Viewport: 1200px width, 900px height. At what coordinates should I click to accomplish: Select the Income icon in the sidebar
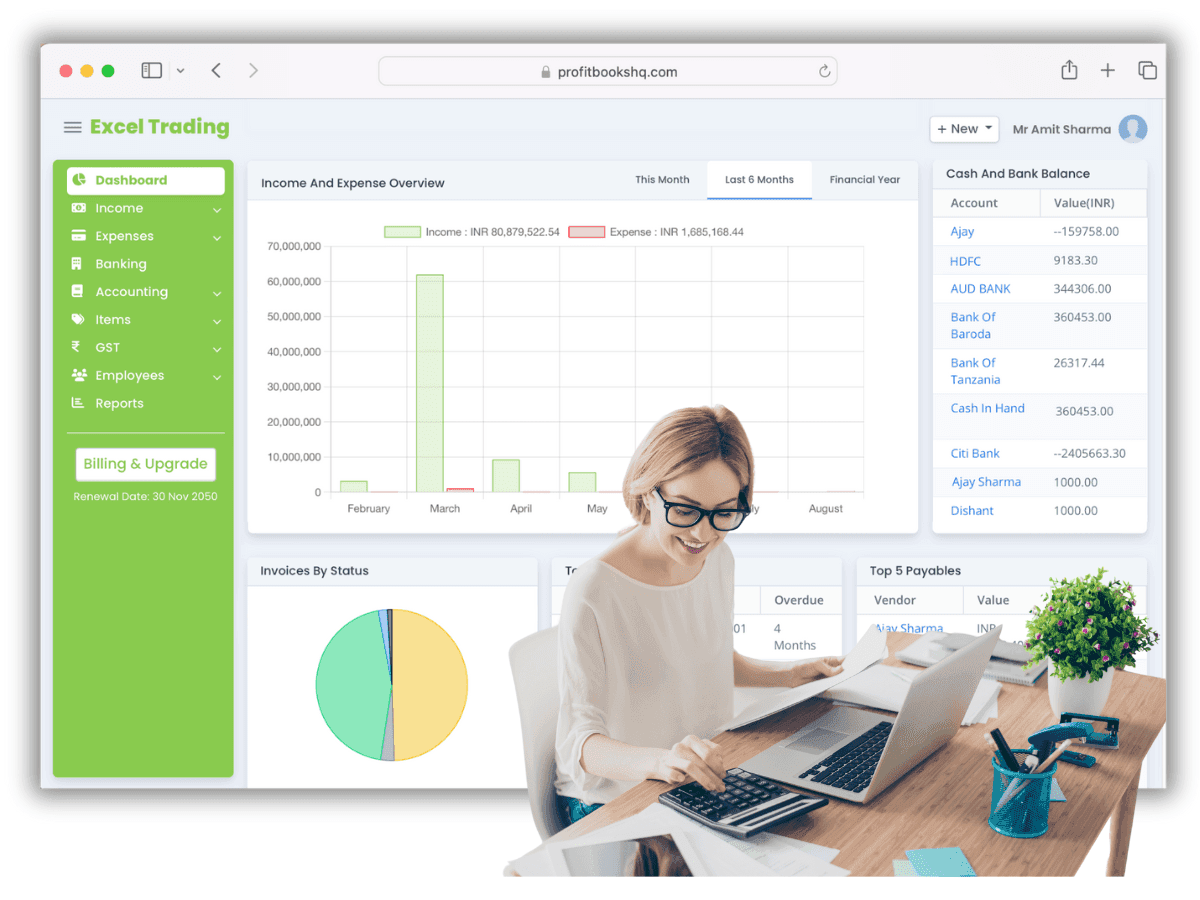point(78,207)
